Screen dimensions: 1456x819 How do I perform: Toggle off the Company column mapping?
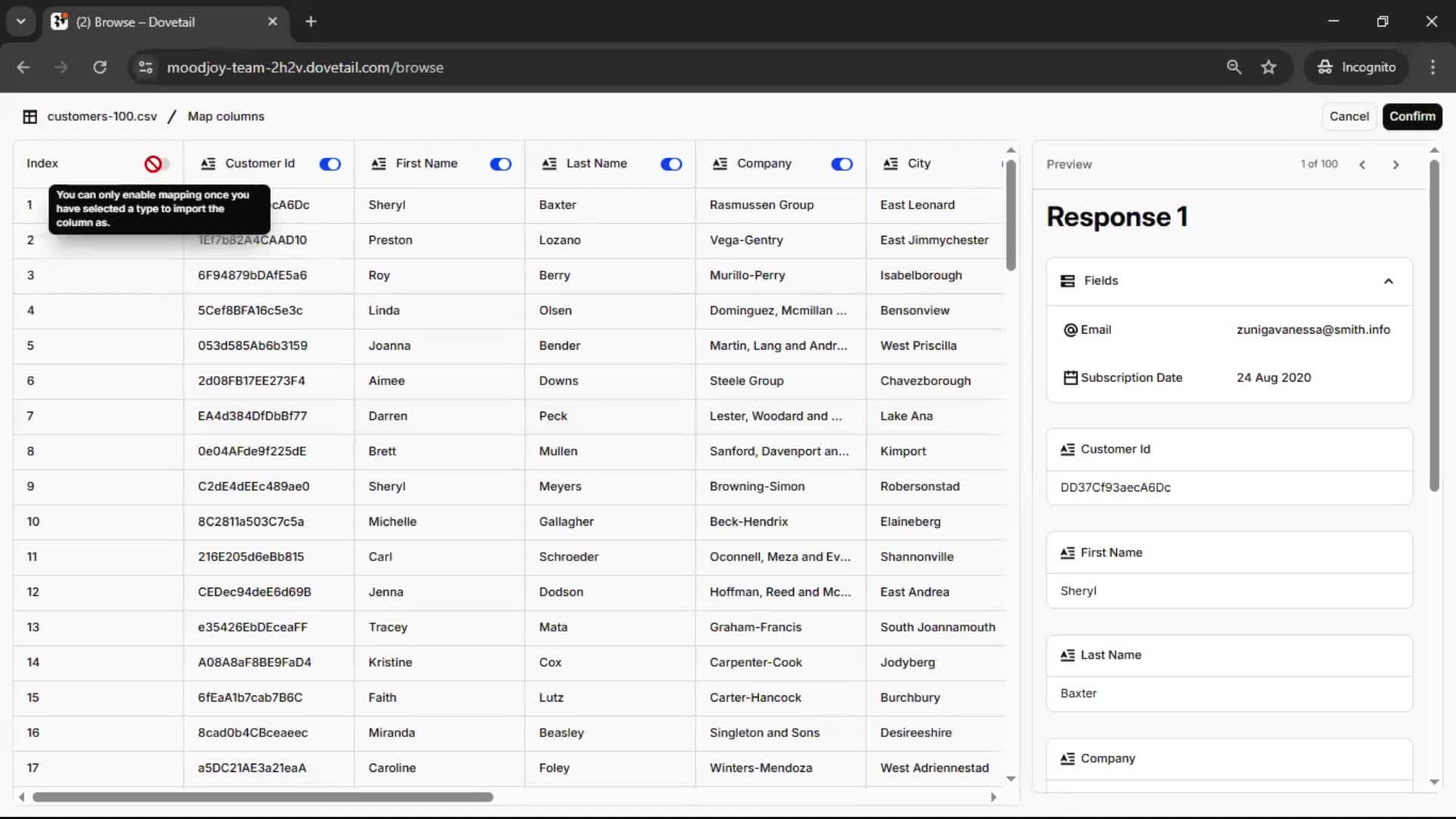point(842,164)
